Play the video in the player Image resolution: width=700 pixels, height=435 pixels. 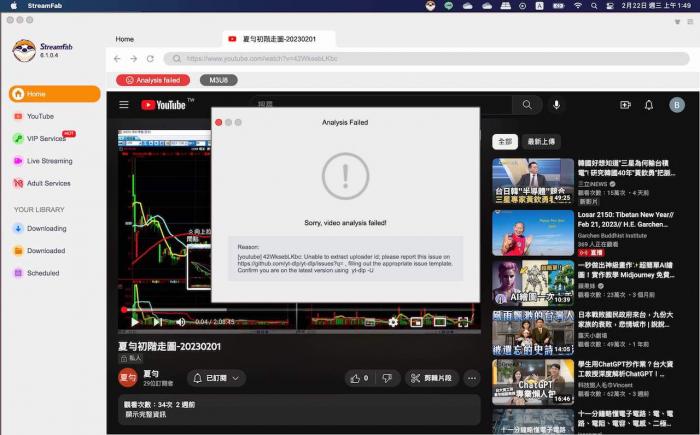(x=134, y=322)
